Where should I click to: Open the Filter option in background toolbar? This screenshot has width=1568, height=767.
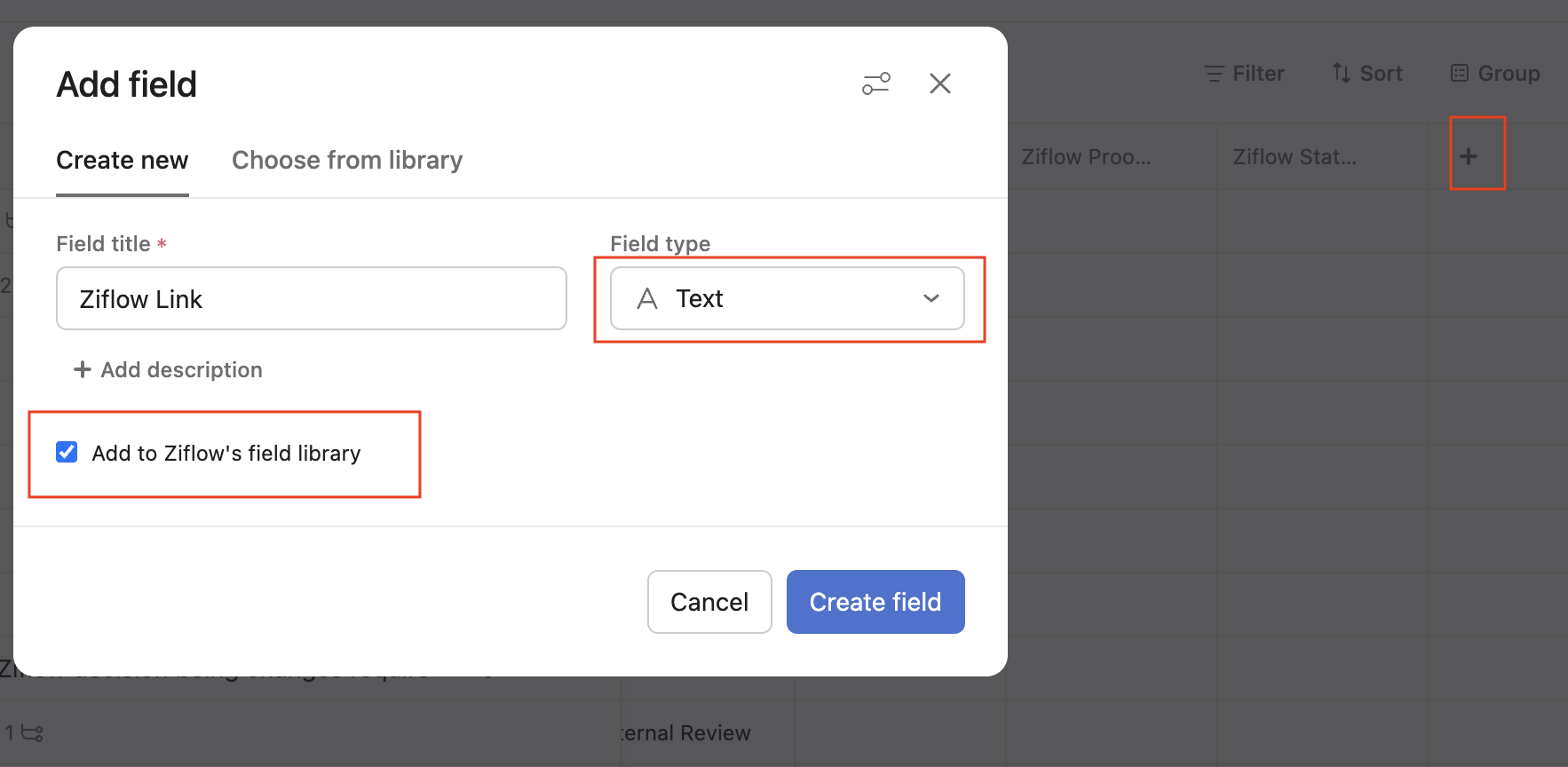[1244, 74]
